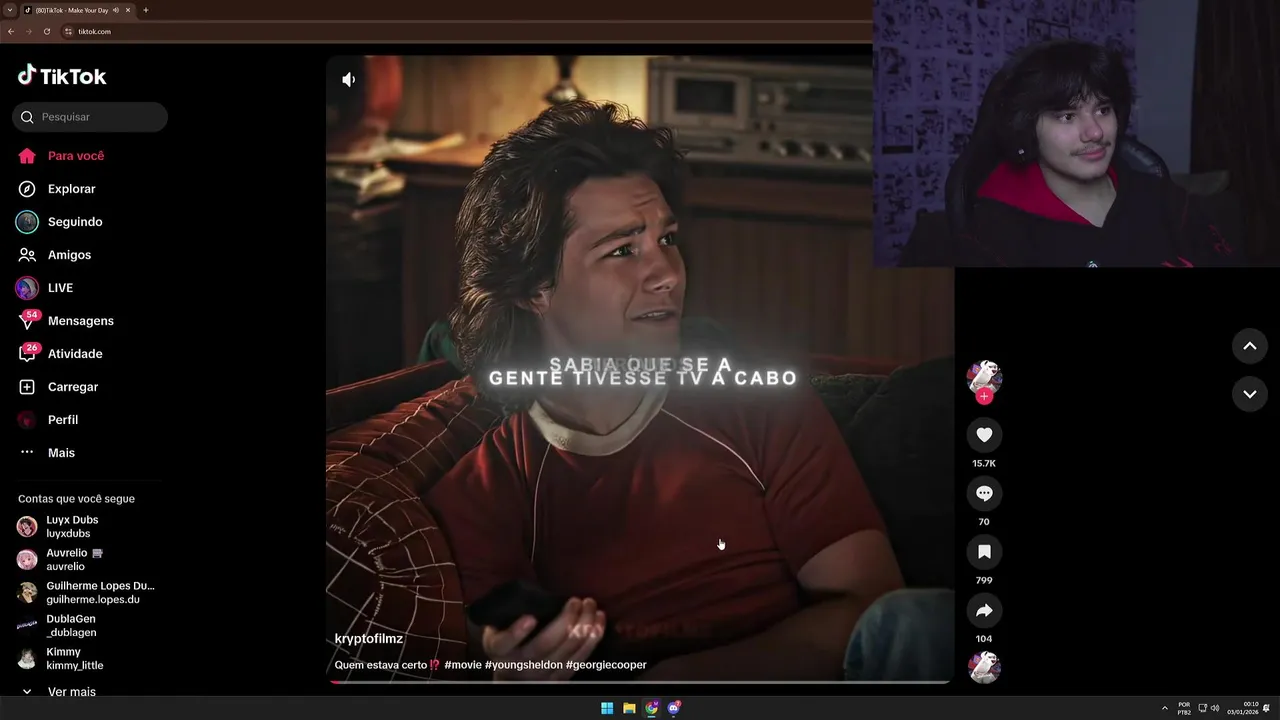Screen dimensions: 1280x720
Task: Open Kimmy followed account
Action: pos(86,659)
